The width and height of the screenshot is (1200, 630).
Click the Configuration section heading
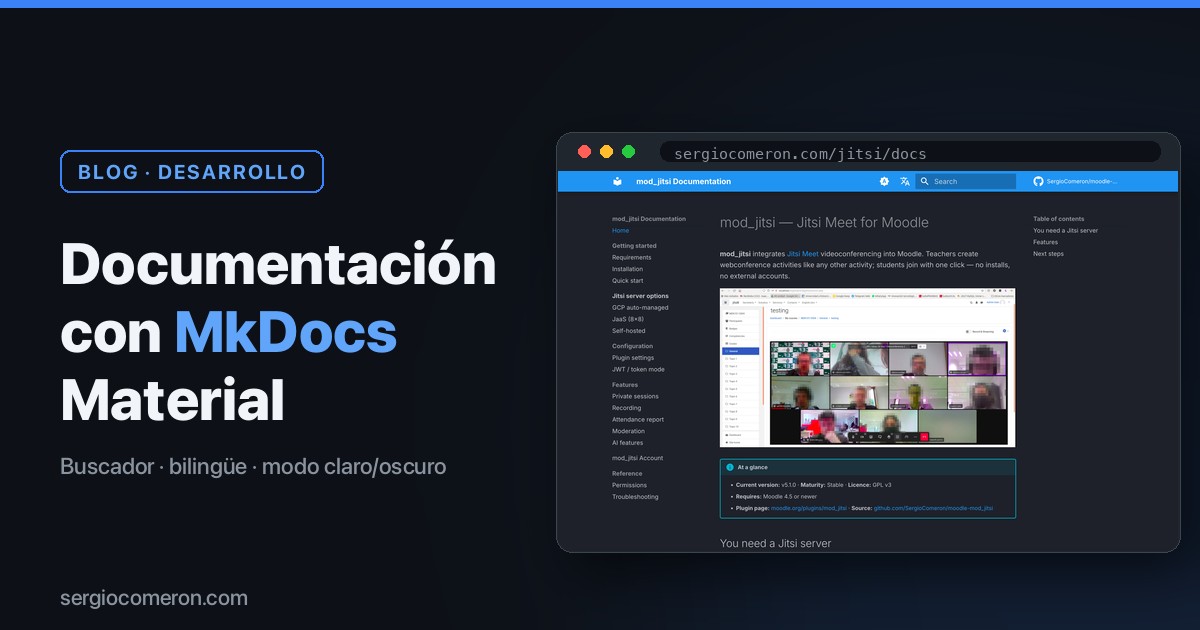click(x=632, y=346)
